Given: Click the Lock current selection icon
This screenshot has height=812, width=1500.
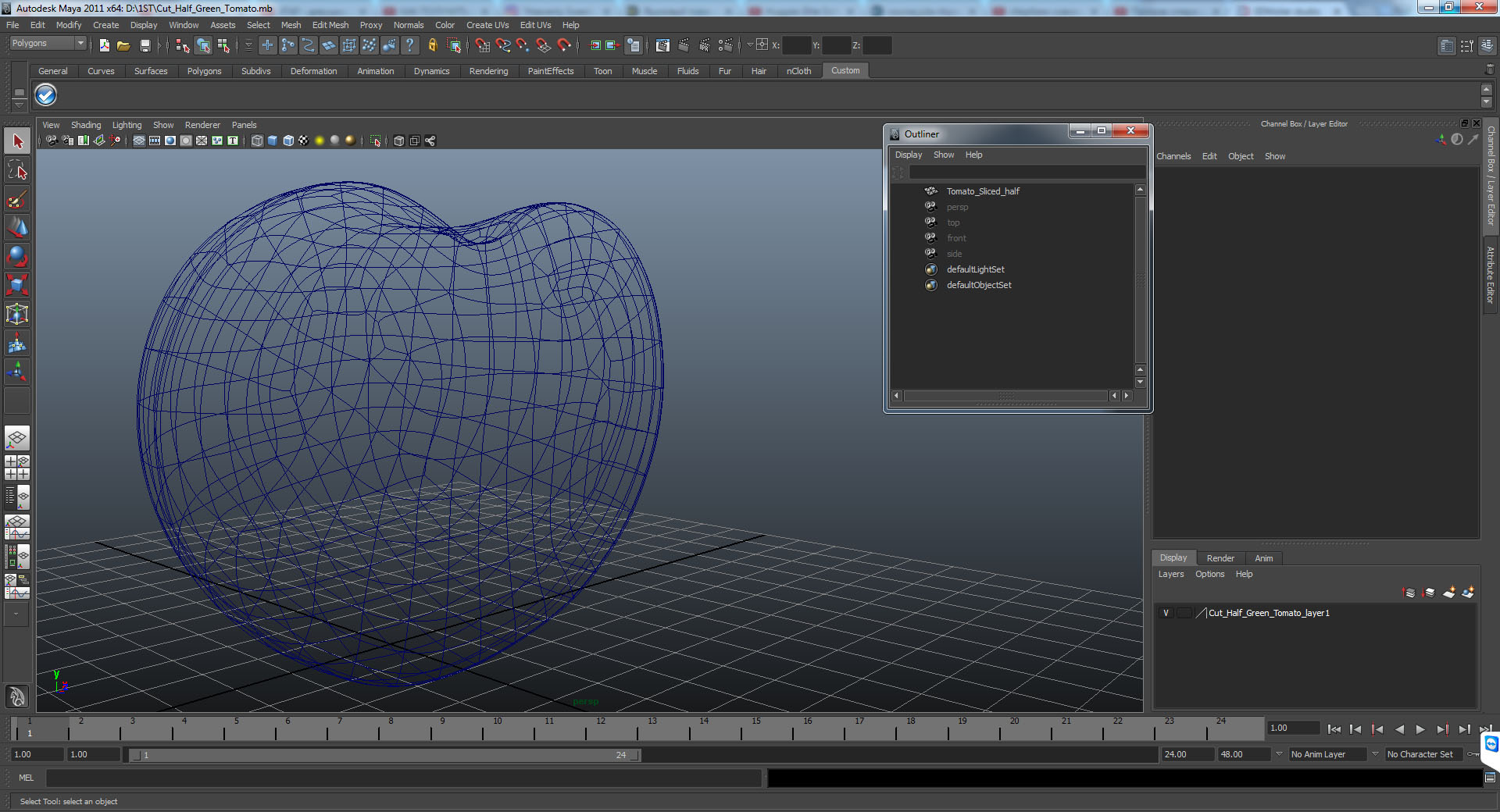Looking at the screenshot, I should point(432,45).
